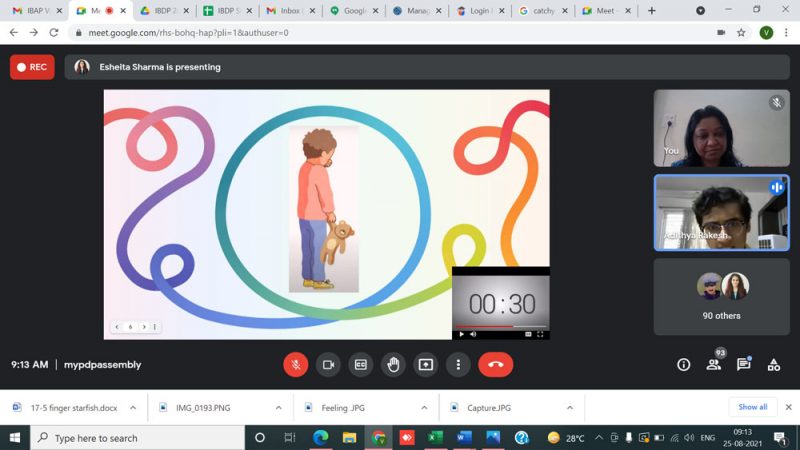Screen dimensions: 800x450
Task: Open the three-dot more options menu
Action: click(x=458, y=365)
